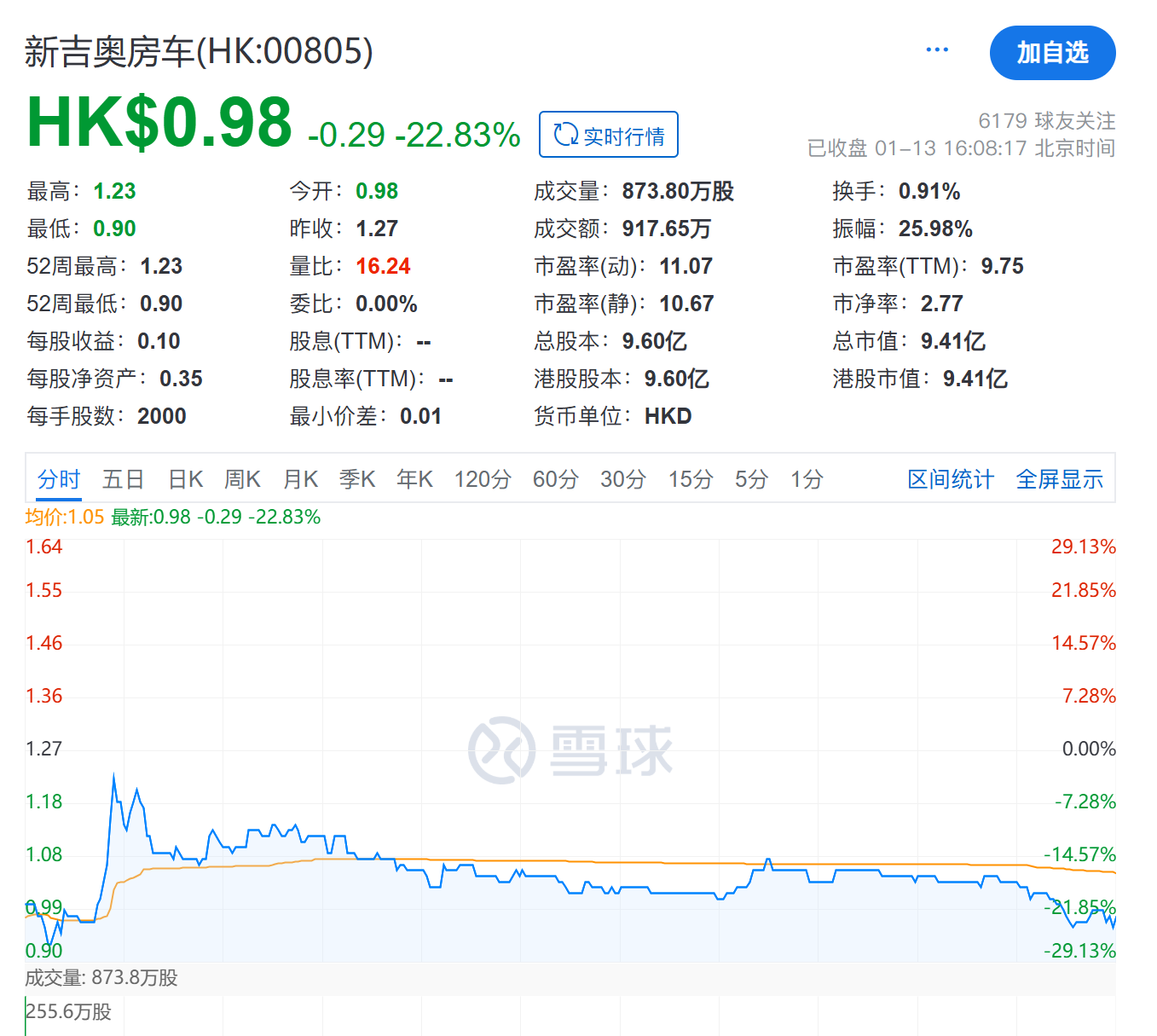Click the 6179 球友关注 follower count

[1045, 120]
